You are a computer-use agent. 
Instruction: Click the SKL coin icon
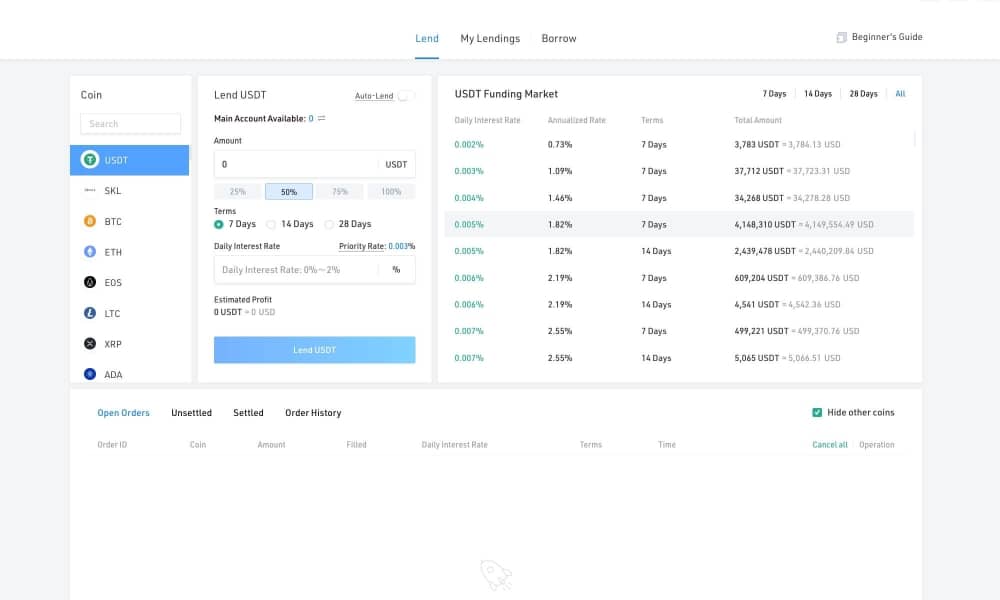(x=90, y=190)
